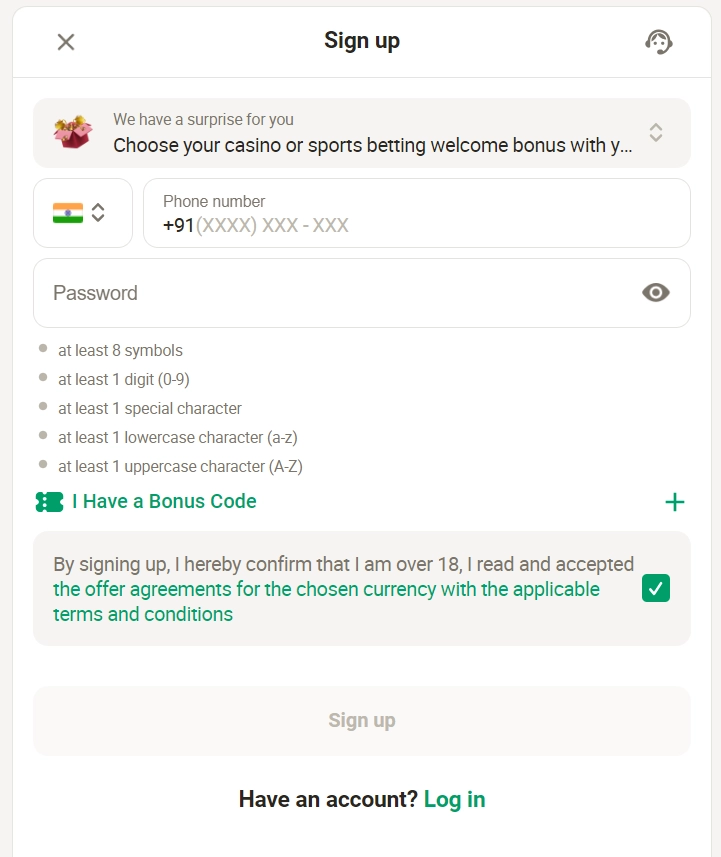Click the bonus code ticket icon

[49, 502]
